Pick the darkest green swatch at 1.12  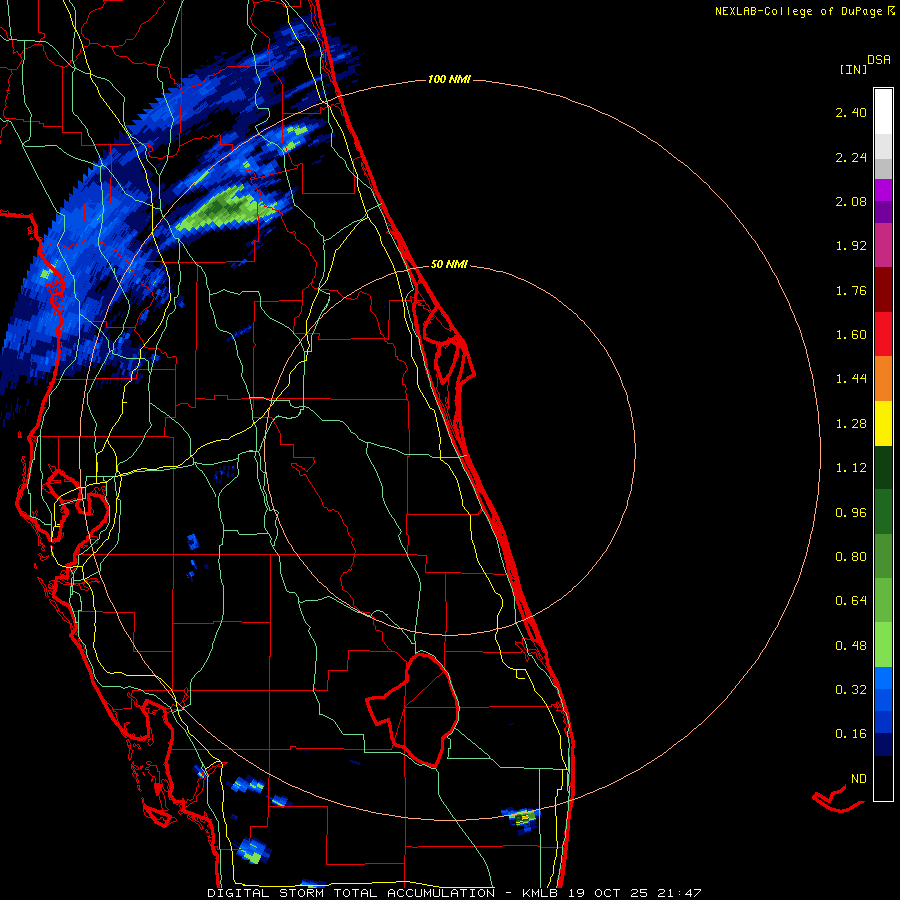point(883,468)
